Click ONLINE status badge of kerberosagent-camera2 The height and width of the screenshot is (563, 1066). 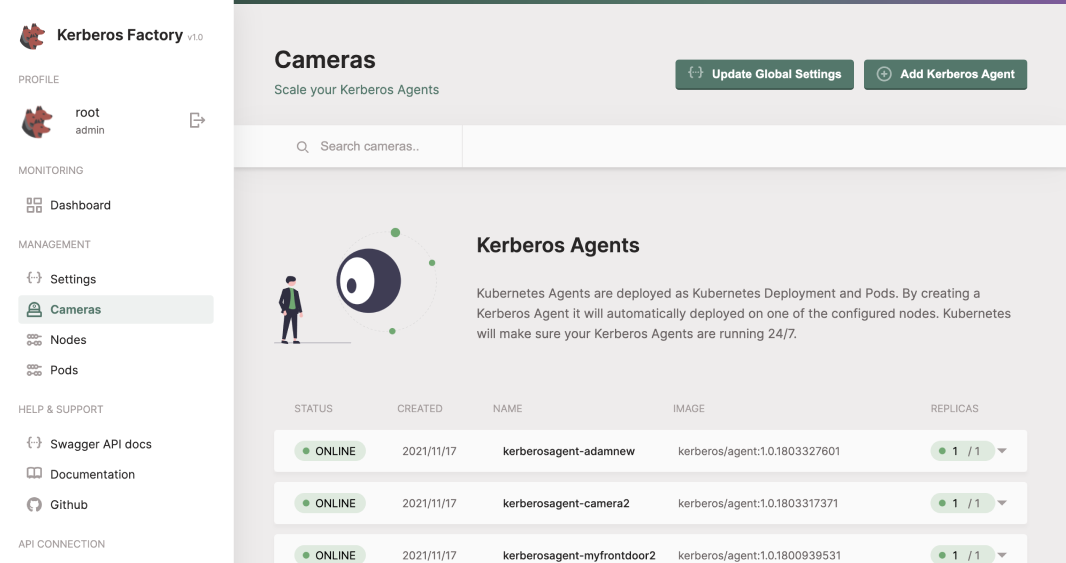pos(330,503)
